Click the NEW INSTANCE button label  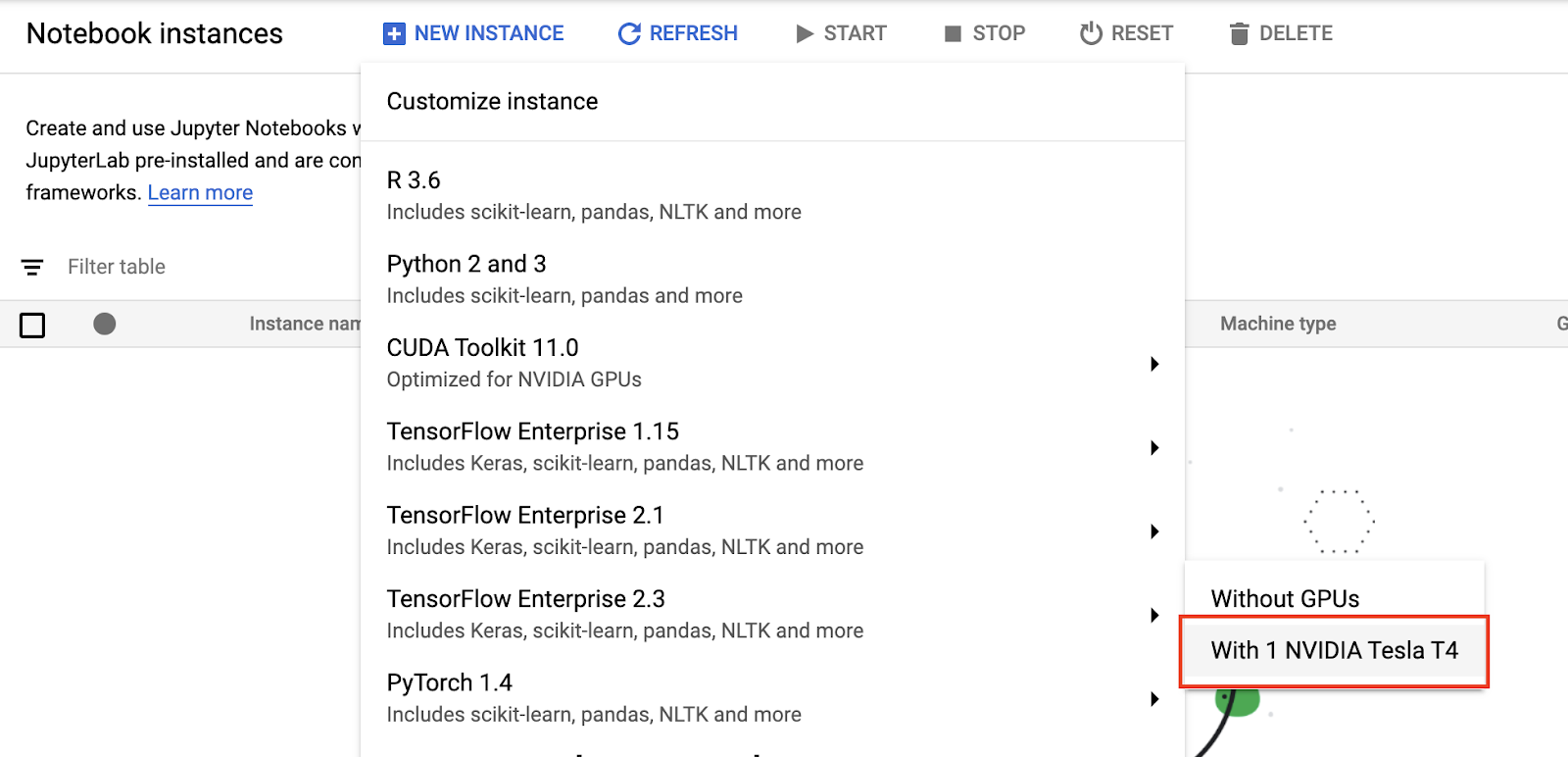pyautogui.click(x=489, y=33)
